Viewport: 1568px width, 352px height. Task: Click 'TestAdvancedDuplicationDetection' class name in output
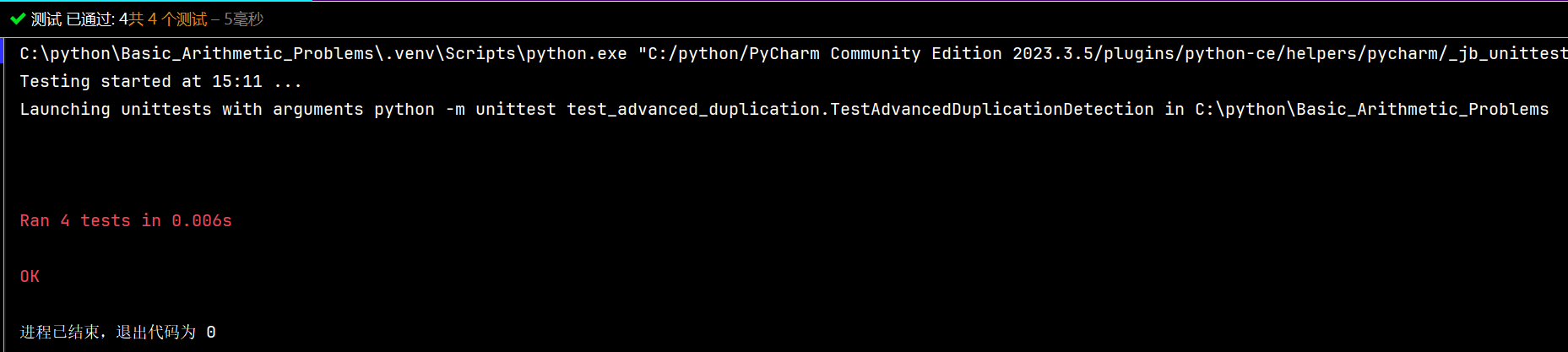tap(992, 109)
